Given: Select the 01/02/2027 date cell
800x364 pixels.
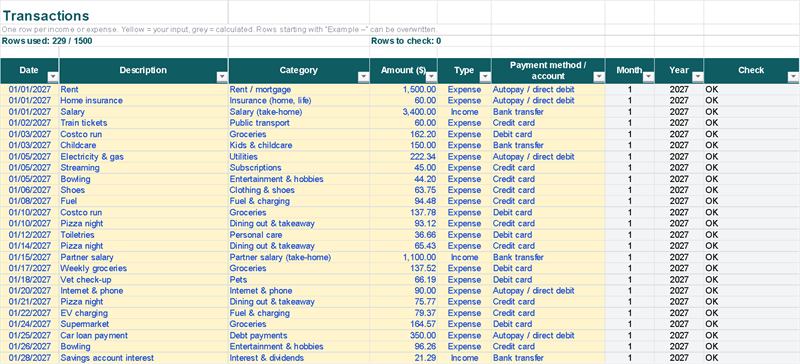Looking at the screenshot, I should click(30, 123).
